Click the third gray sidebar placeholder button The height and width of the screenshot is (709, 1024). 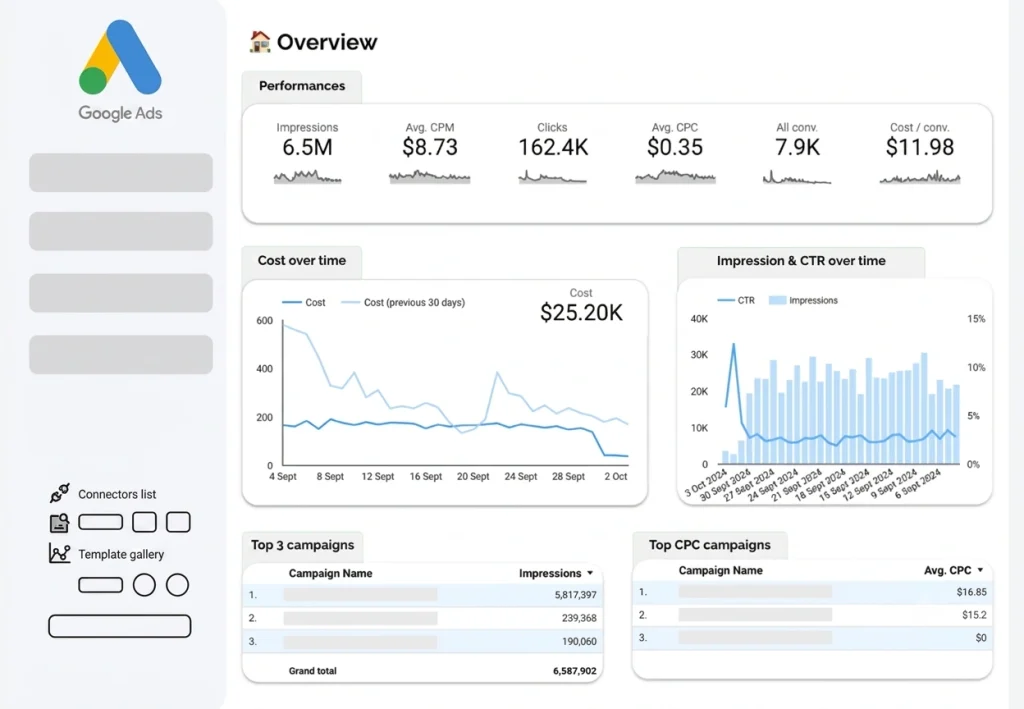[x=121, y=292]
